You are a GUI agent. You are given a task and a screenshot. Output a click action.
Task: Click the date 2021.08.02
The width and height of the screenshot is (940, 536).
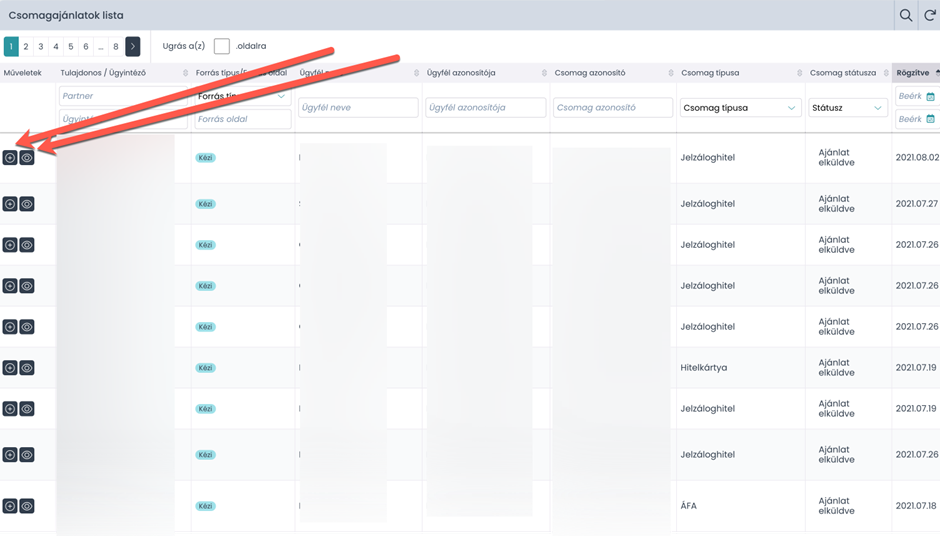pos(917,158)
